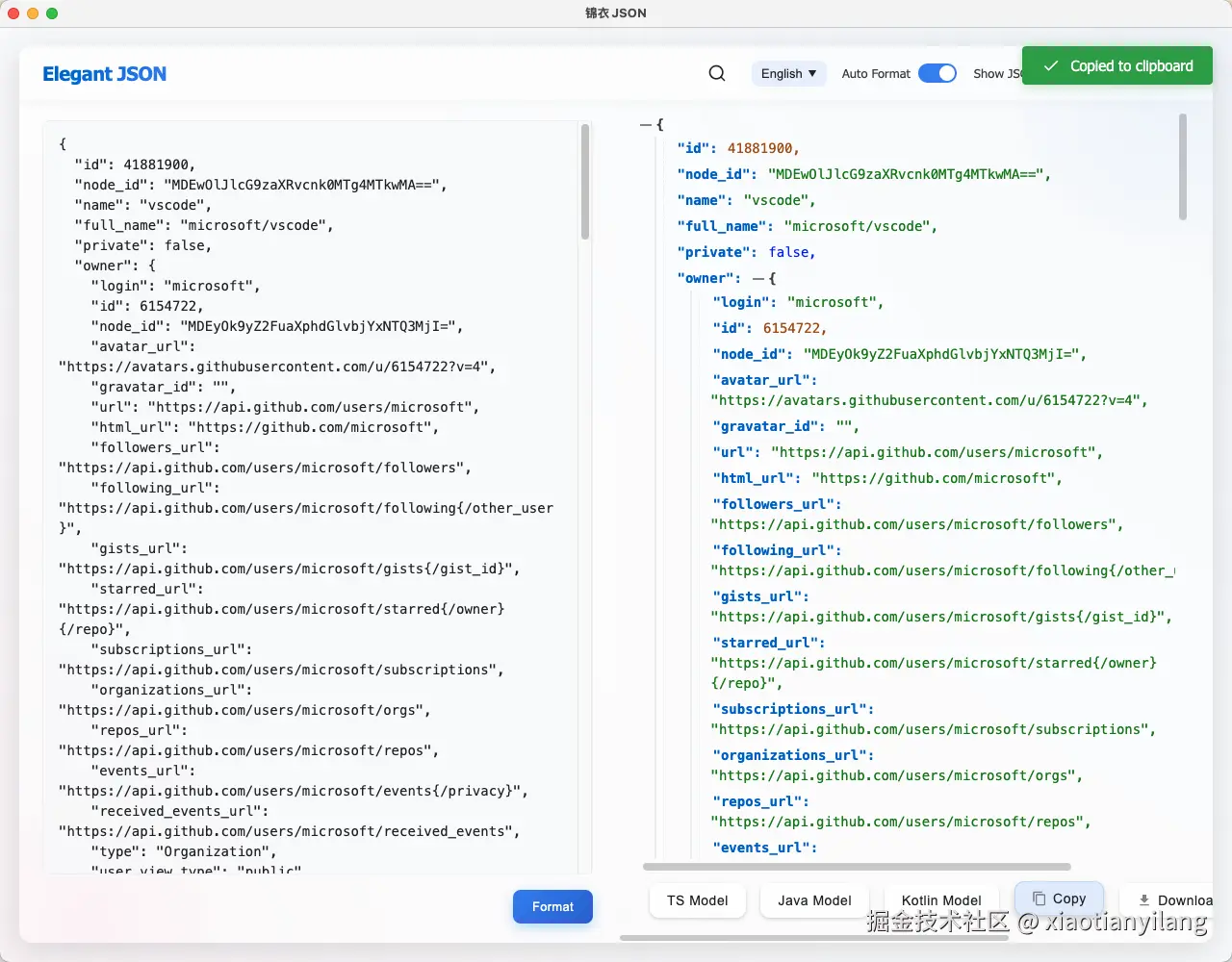Click "received_events_url" line in input editor
Viewport: 1232px width, 962px height.
179,811
